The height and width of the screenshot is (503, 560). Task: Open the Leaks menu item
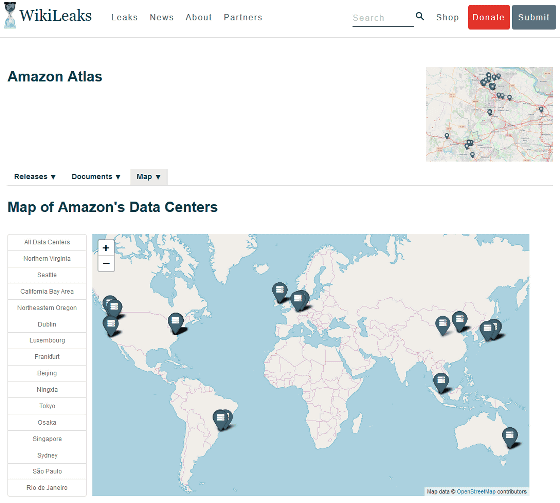click(x=124, y=17)
